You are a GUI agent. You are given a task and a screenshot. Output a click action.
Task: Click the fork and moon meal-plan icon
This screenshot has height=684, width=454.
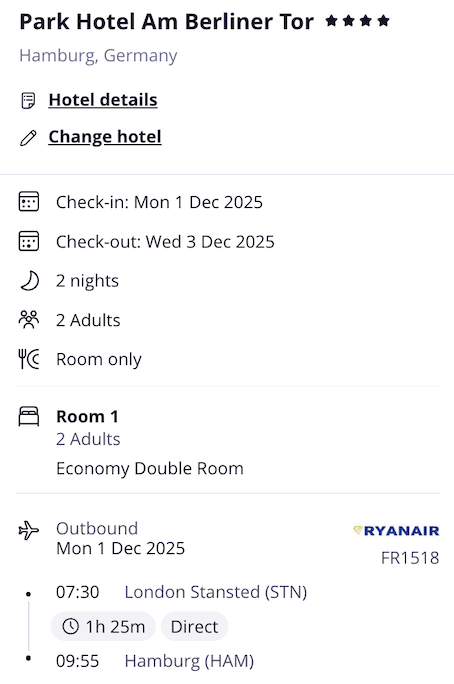point(29,359)
